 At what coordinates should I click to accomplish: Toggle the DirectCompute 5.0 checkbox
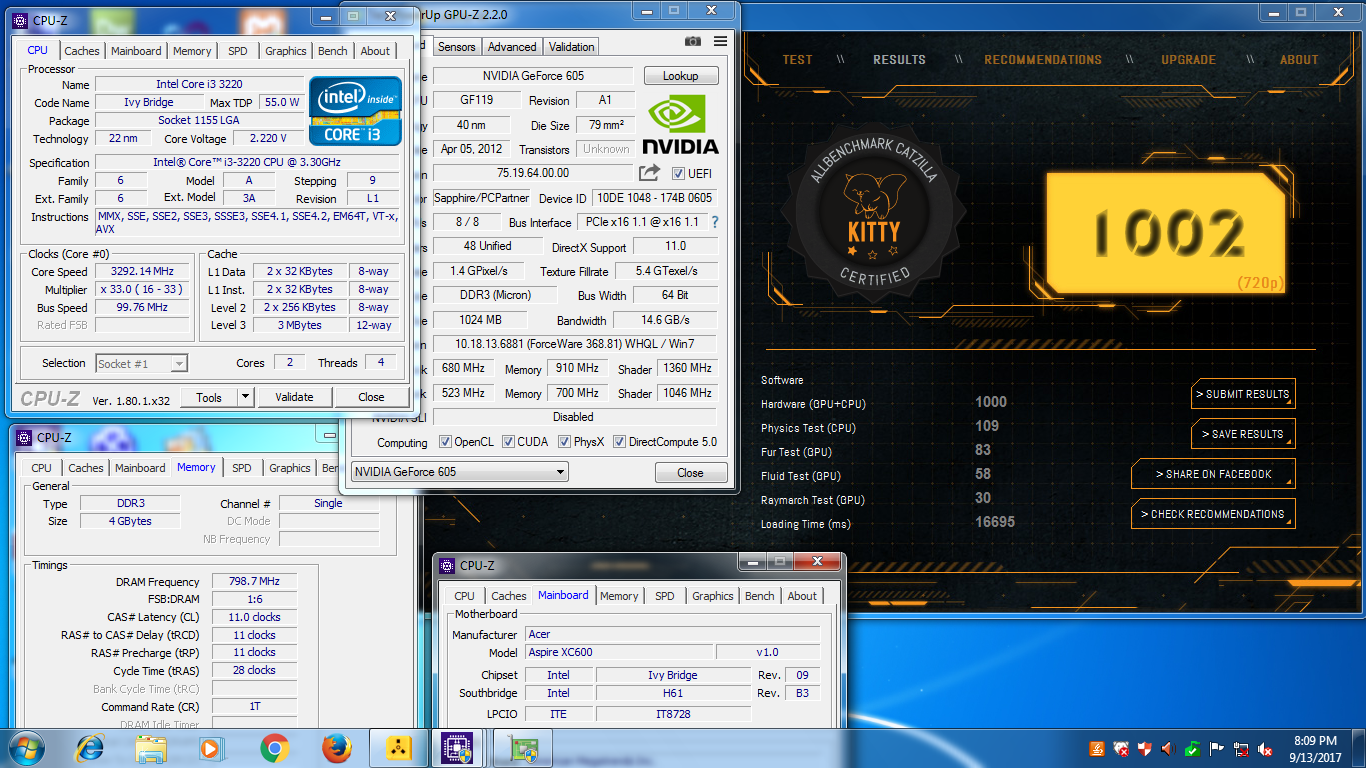click(x=620, y=442)
